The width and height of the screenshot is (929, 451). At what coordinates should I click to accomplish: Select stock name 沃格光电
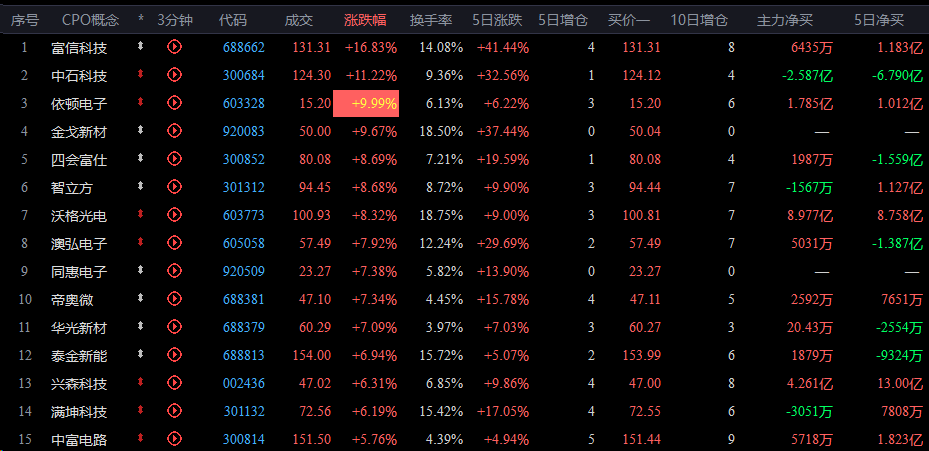tap(79, 216)
